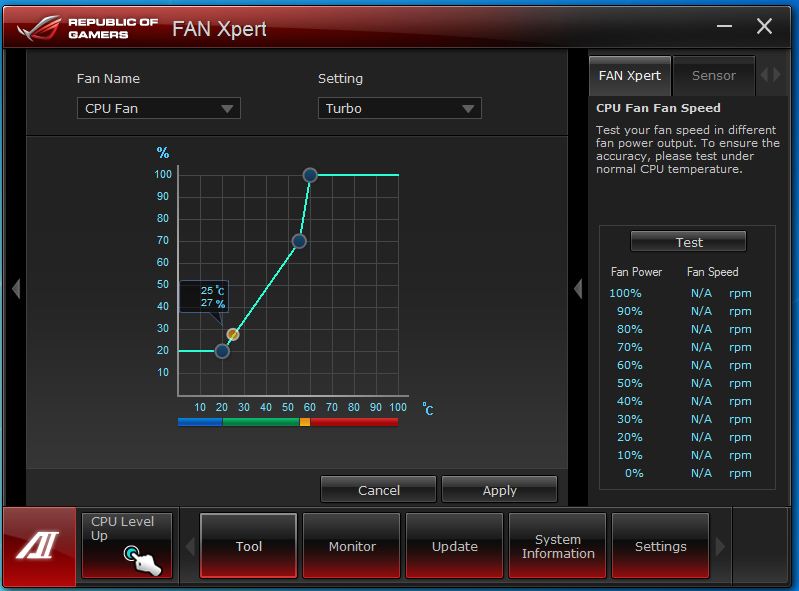Viewport: 799px width, 591px height.
Task: Open the Settings menu
Action: [660, 546]
